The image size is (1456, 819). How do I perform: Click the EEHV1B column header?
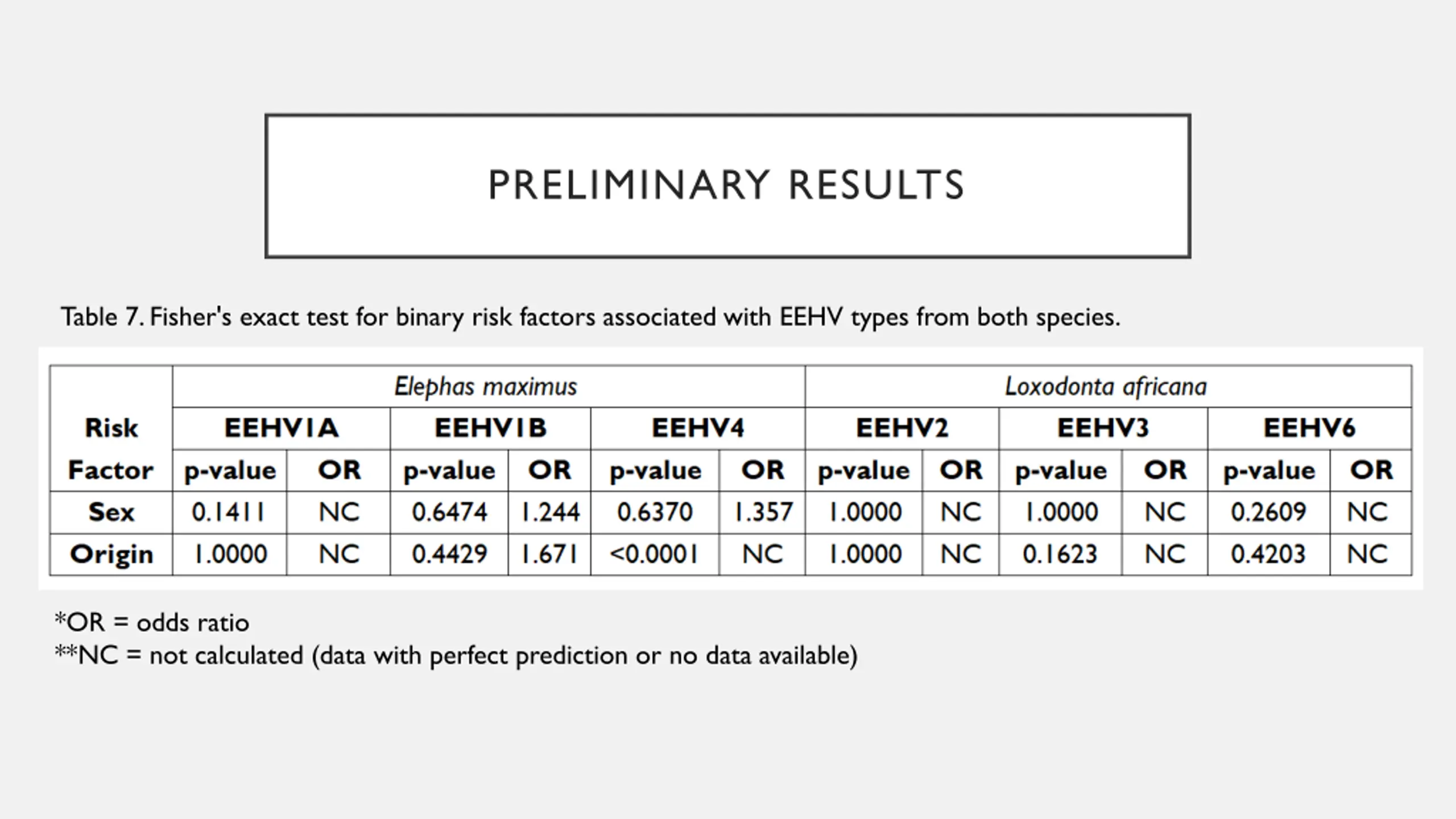(x=490, y=428)
